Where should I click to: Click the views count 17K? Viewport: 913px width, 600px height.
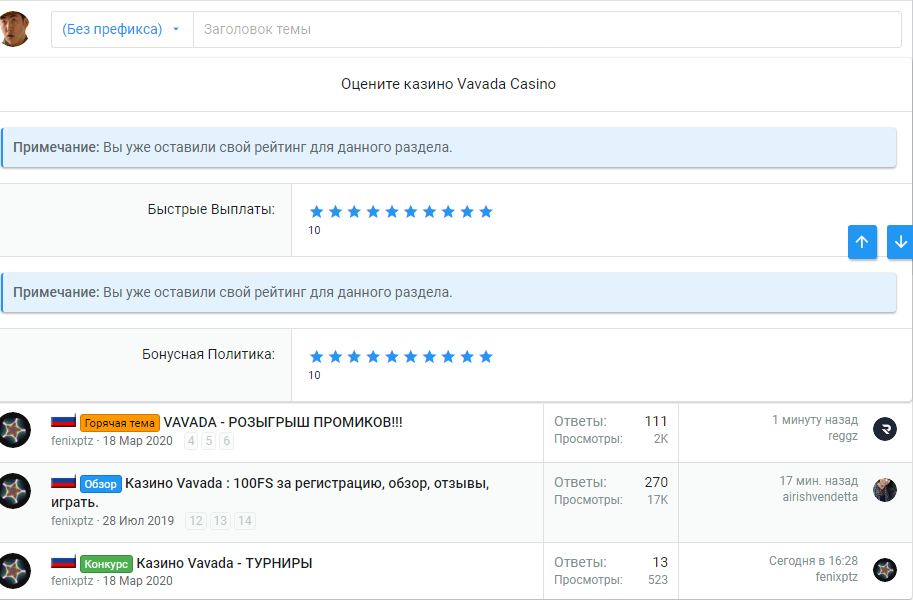click(x=657, y=500)
